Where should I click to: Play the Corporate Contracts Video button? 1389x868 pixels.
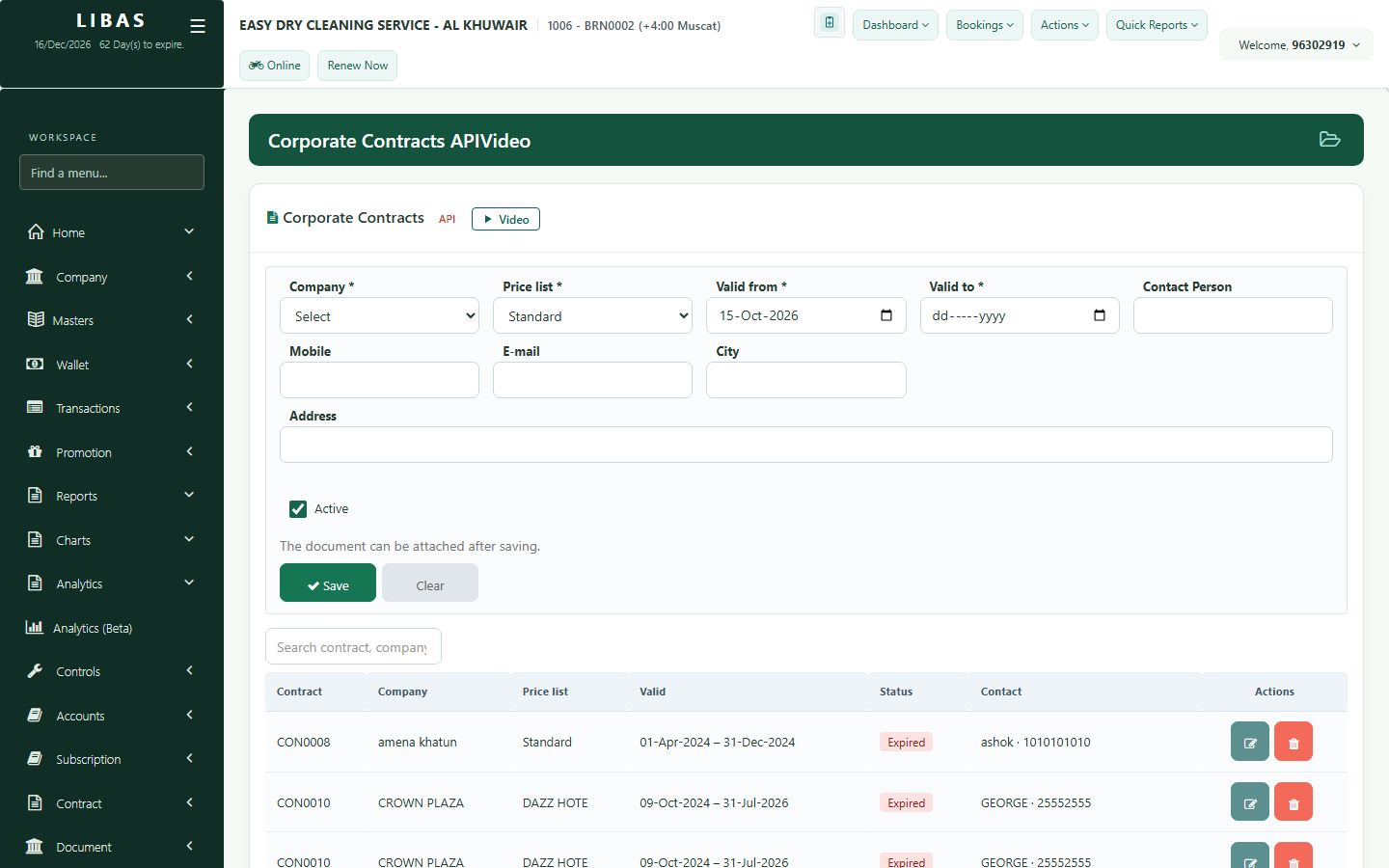tap(505, 219)
